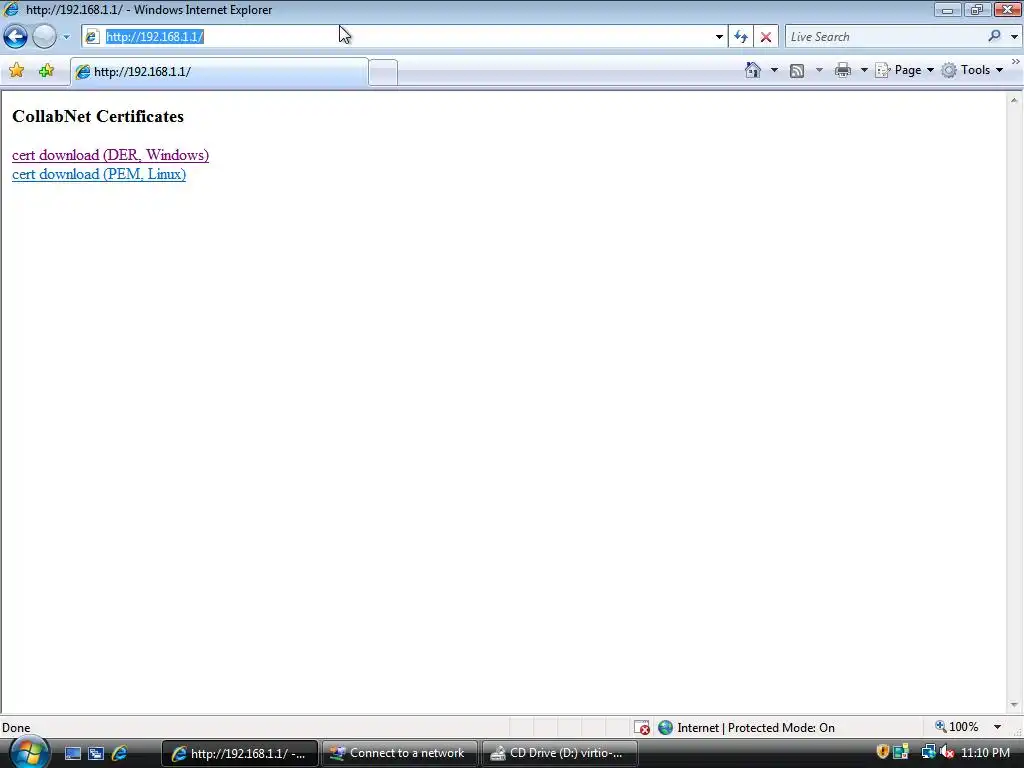Refresh the page with the blue arrows icon
This screenshot has width=1024, height=768.
click(741, 37)
